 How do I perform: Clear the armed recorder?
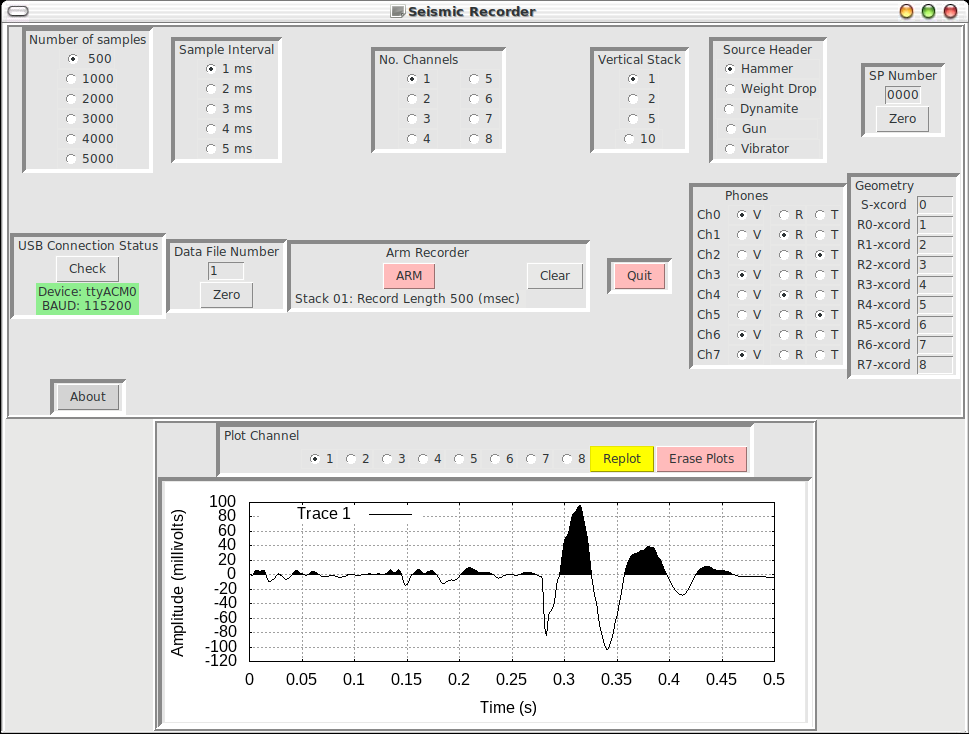pos(554,276)
